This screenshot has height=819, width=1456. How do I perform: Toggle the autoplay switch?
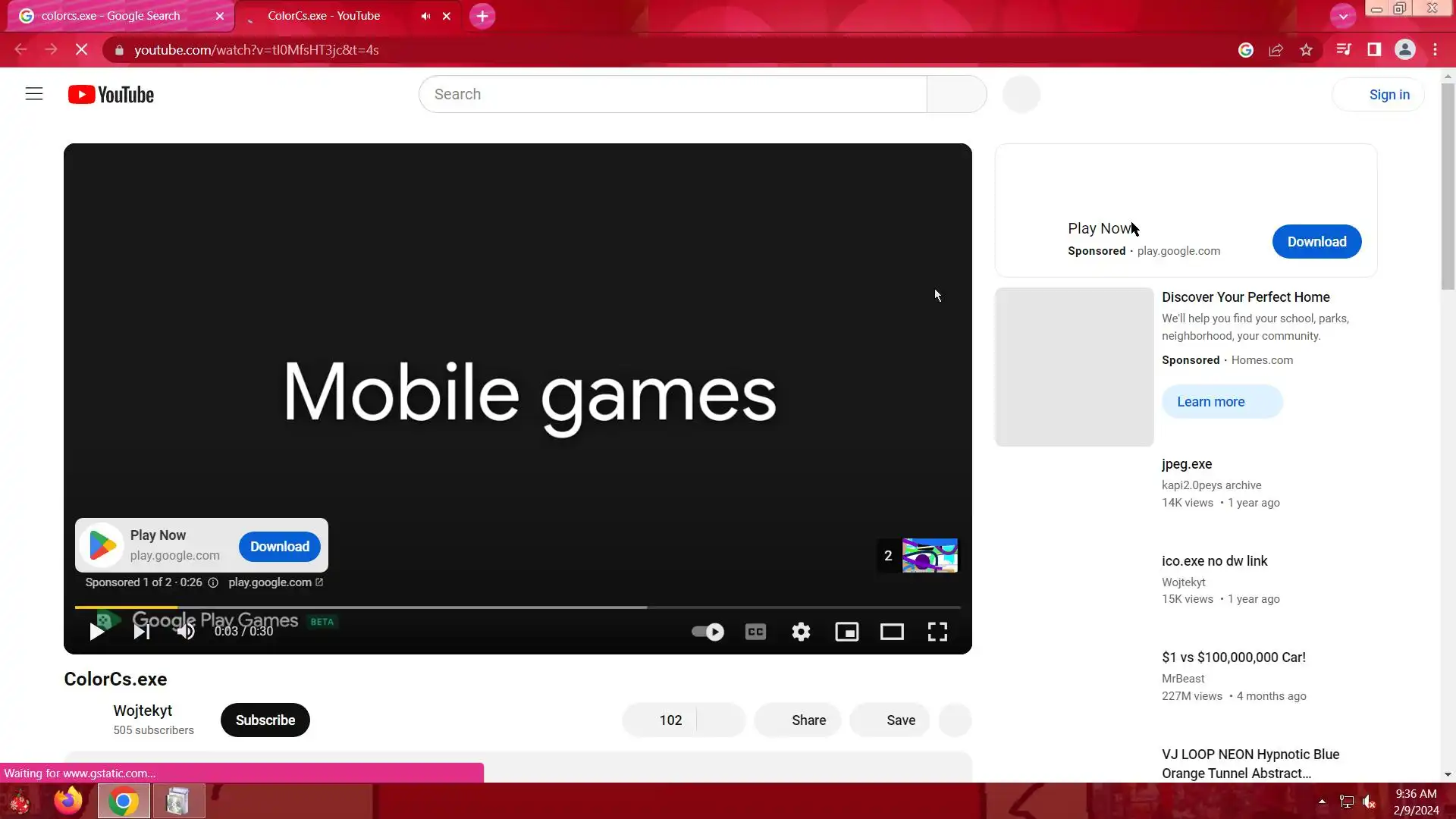[708, 632]
